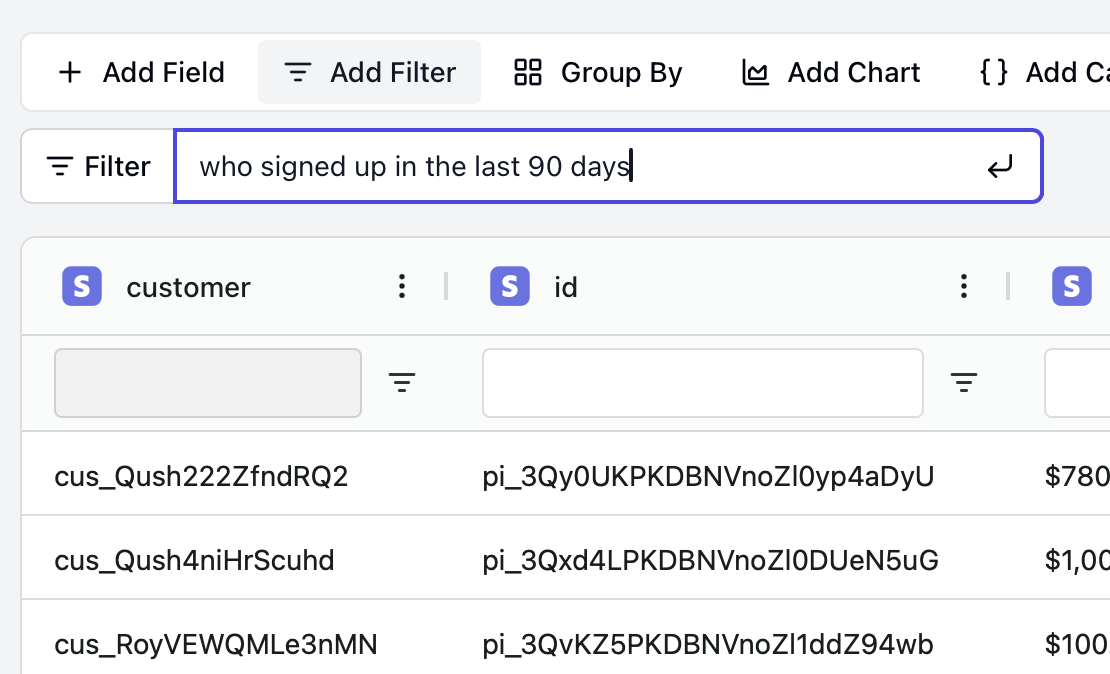Click the grayed filter box under customer header

[x=208, y=382]
